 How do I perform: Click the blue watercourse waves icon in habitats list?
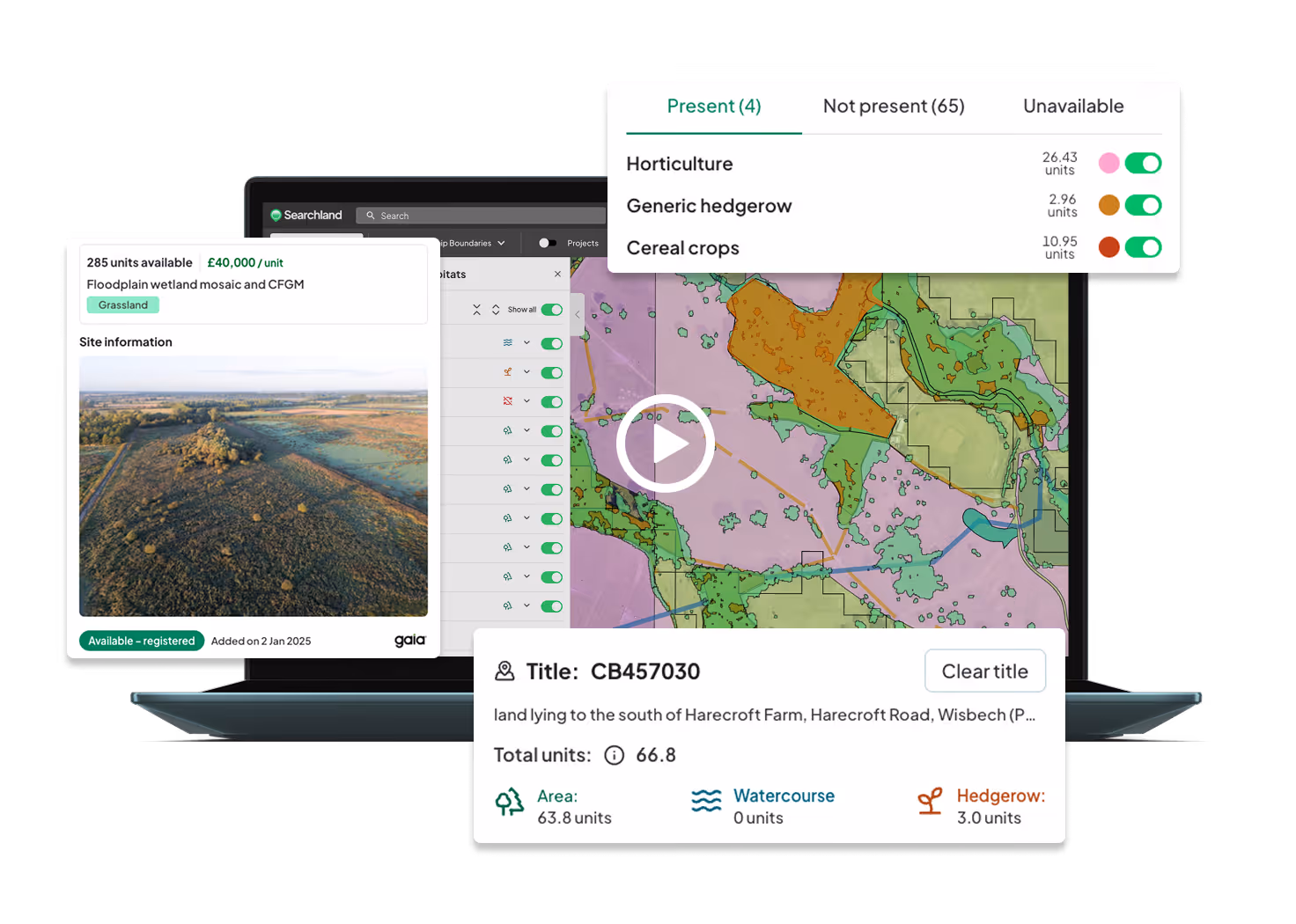(507, 343)
